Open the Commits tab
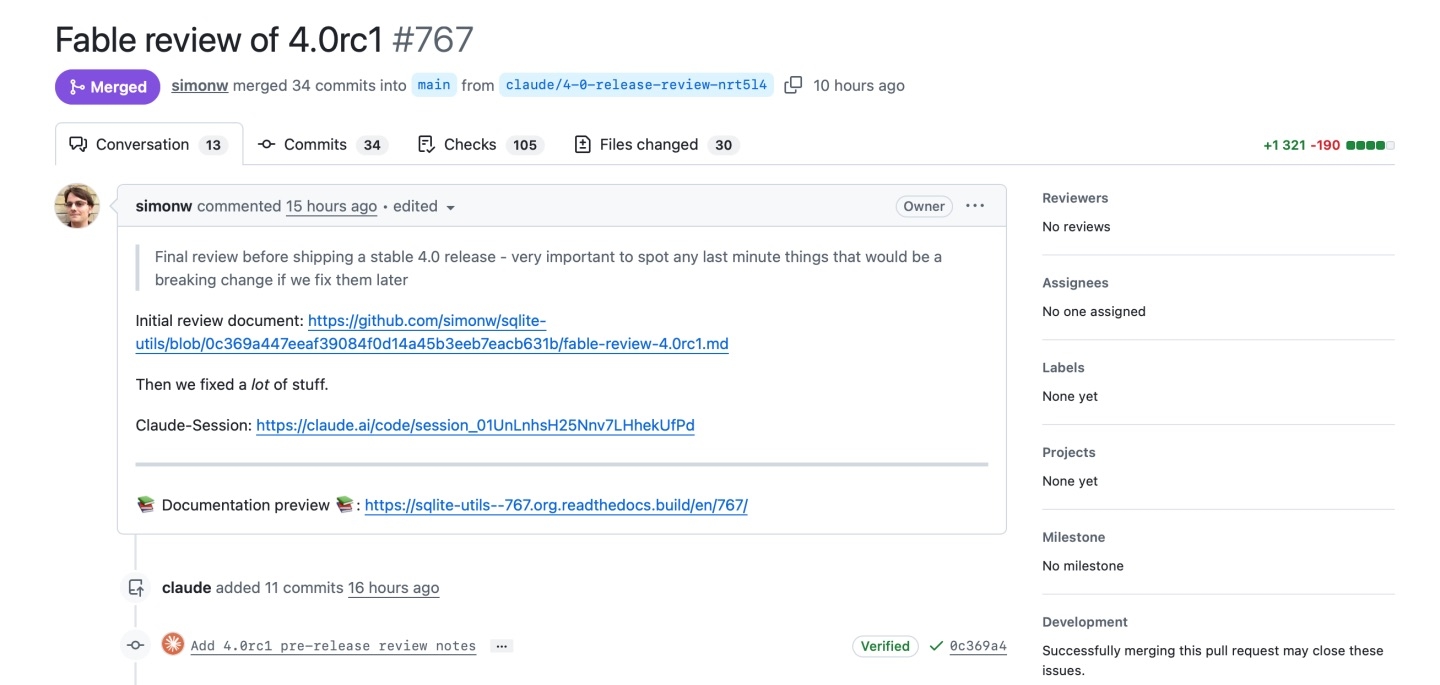Viewport: 1440px width, 685px height. [322, 145]
